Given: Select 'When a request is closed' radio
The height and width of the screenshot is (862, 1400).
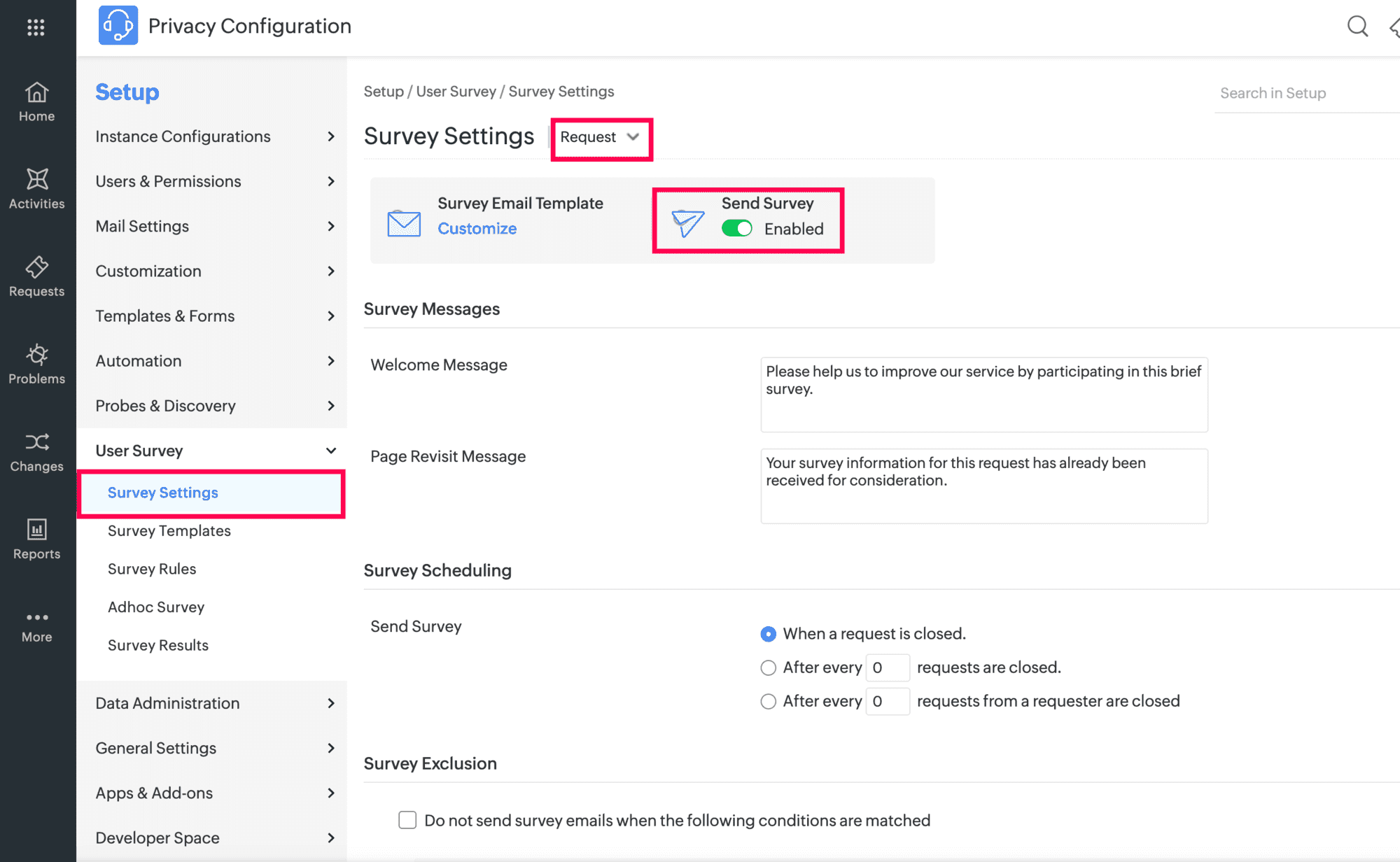Looking at the screenshot, I should 768,634.
